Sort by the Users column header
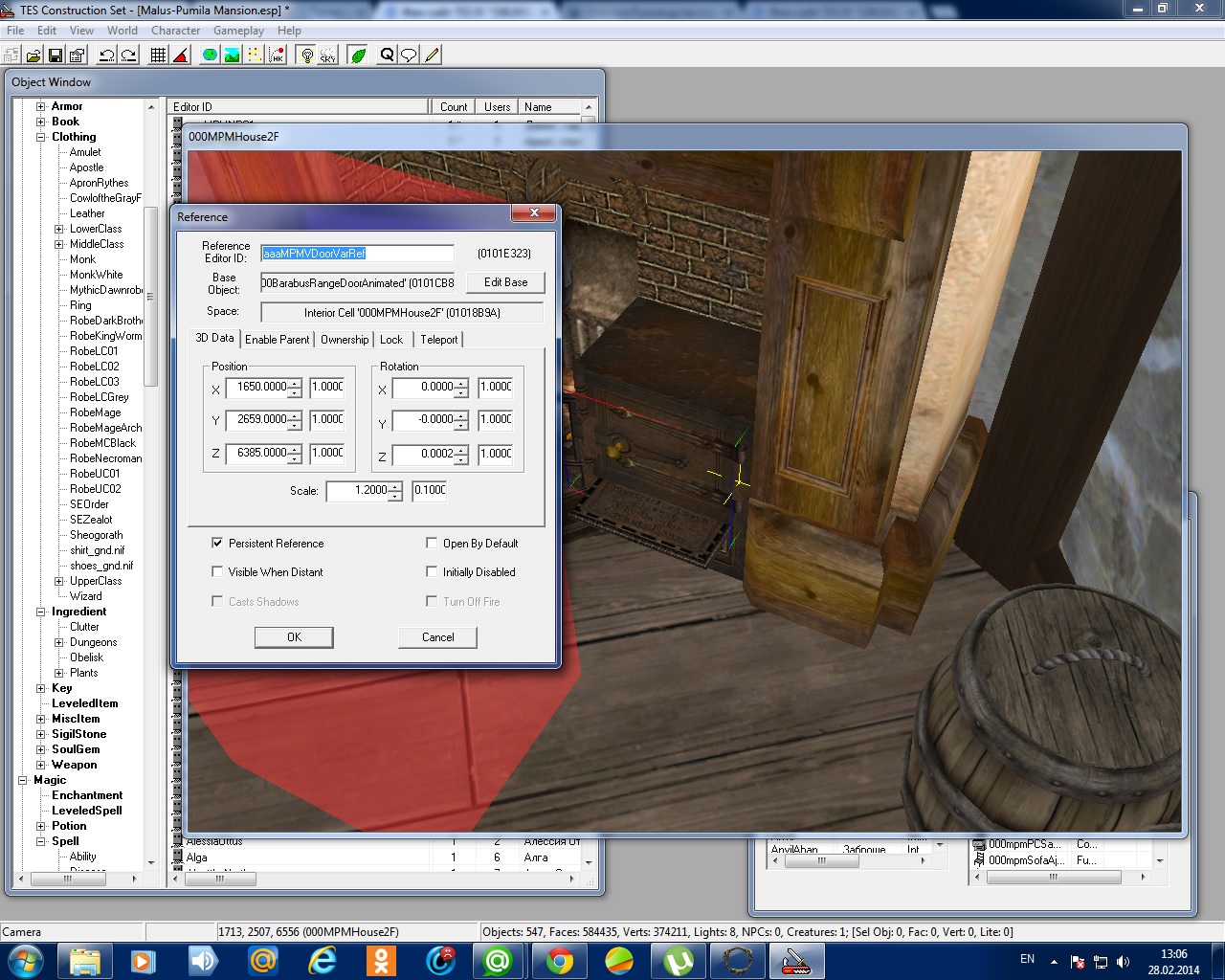 click(x=498, y=107)
